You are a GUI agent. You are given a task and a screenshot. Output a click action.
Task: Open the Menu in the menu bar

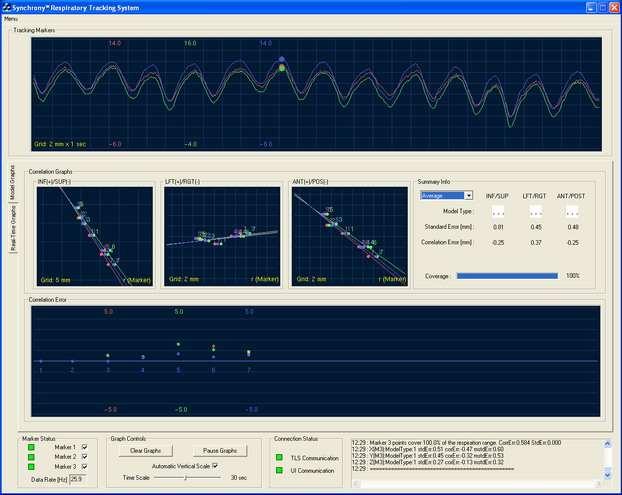(x=11, y=19)
